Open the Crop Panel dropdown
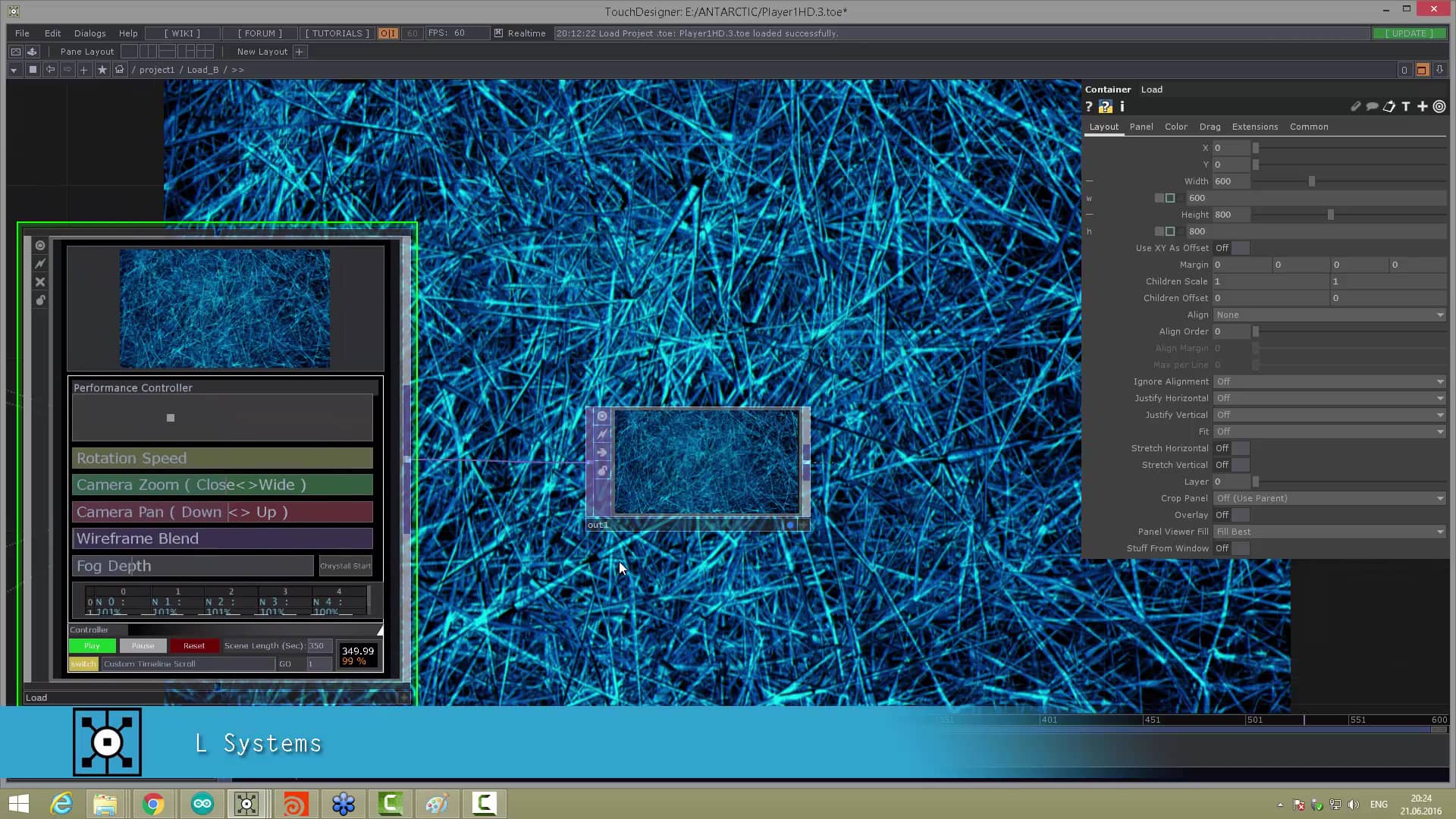This screenshot has width=1456, height=819. 1329,498
